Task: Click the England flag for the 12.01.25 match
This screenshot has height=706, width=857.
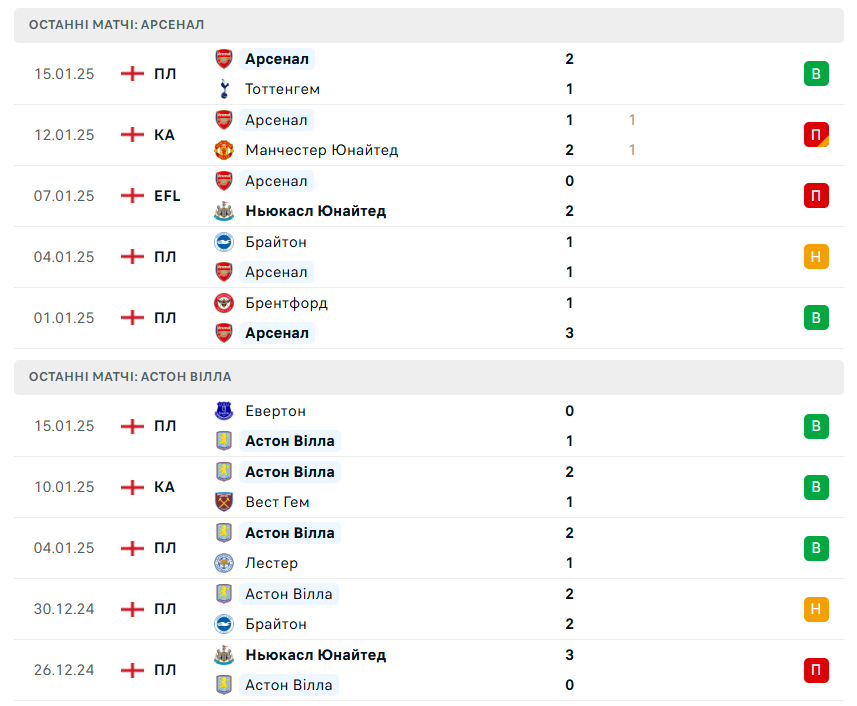Action: point(132,135)
